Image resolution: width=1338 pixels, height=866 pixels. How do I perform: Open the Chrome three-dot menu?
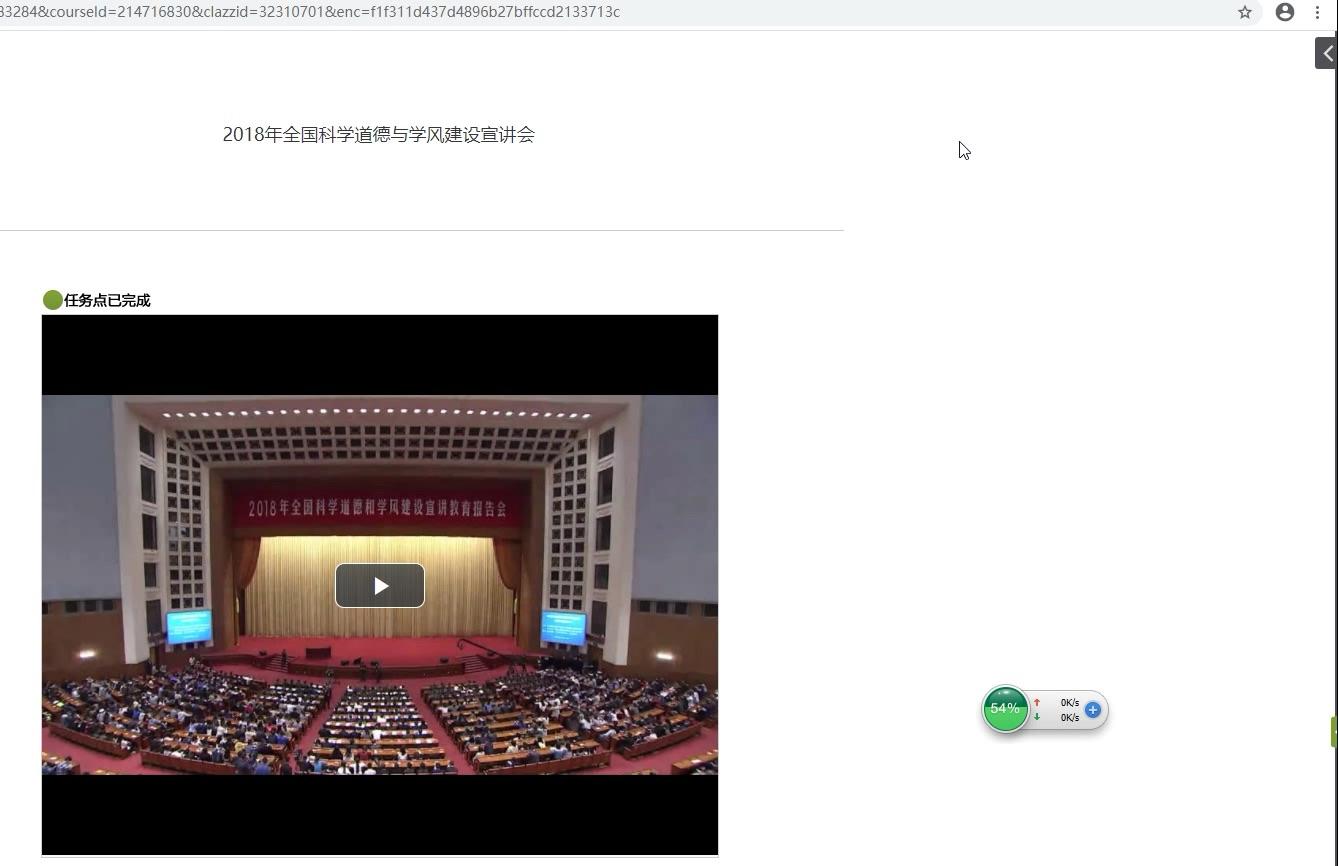tap(1317, 12)
